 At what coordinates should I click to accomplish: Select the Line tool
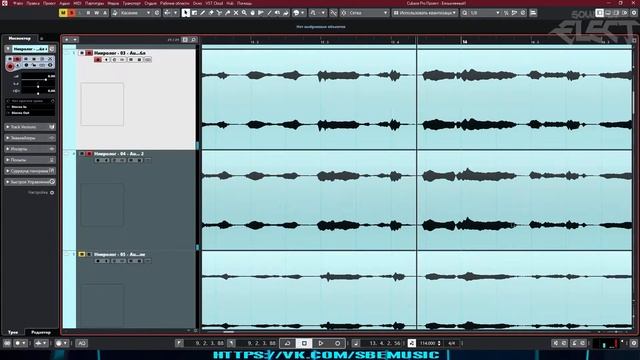(x=269, y=13)
